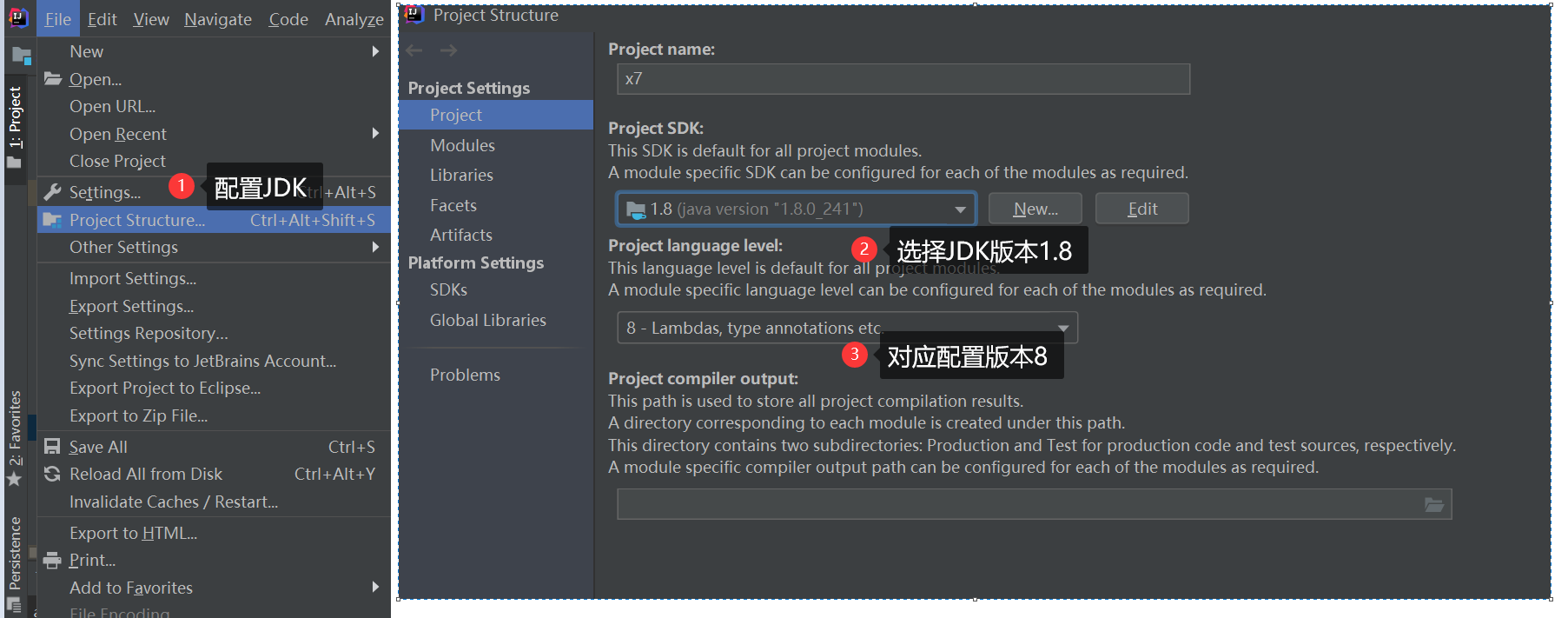Select SDKs under Platform Settings
This screenshot has height=618, width=1568.
pyautogui.click(x=448, y=289)
